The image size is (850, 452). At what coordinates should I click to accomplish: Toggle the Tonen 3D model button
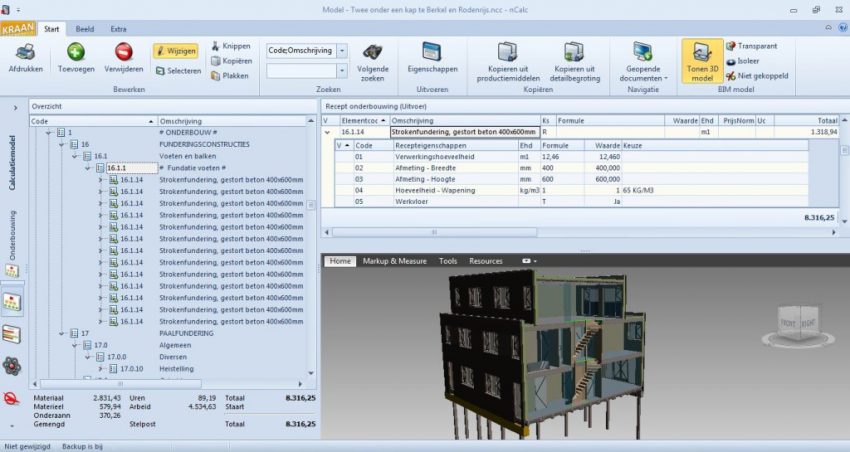pos(702,61)
